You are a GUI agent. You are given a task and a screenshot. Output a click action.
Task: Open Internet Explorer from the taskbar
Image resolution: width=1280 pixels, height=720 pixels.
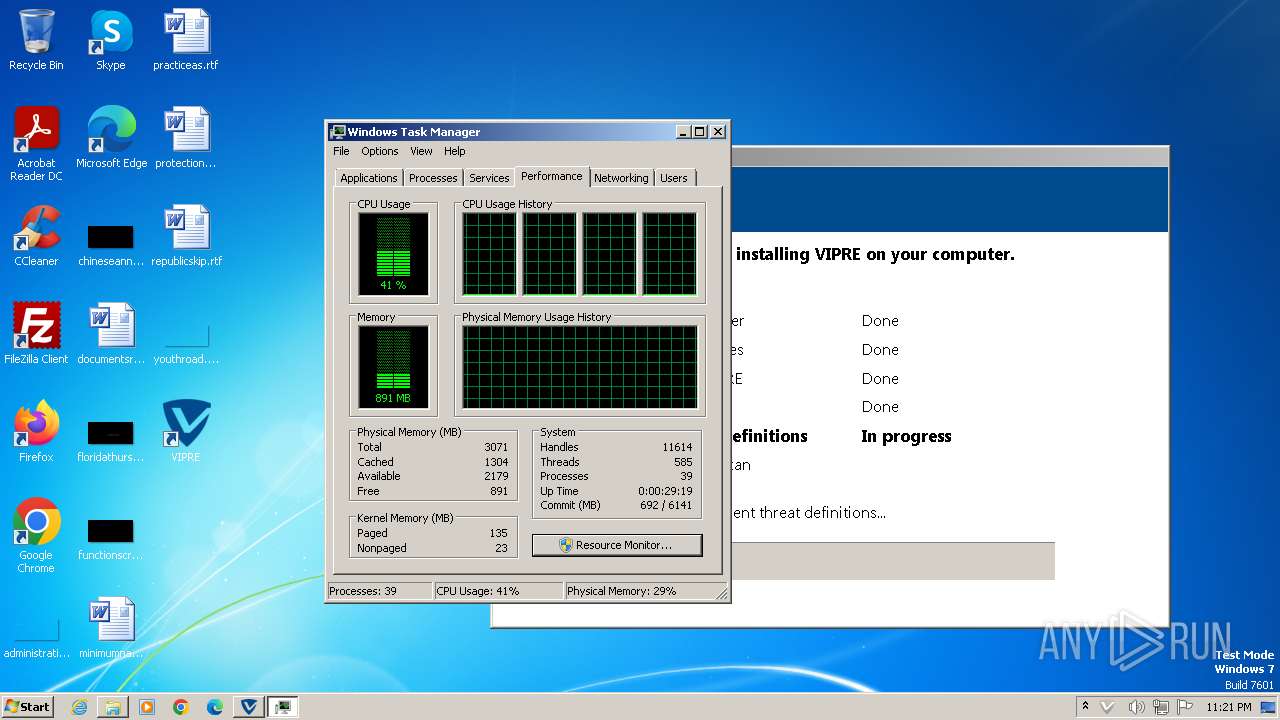coord(79,707)
